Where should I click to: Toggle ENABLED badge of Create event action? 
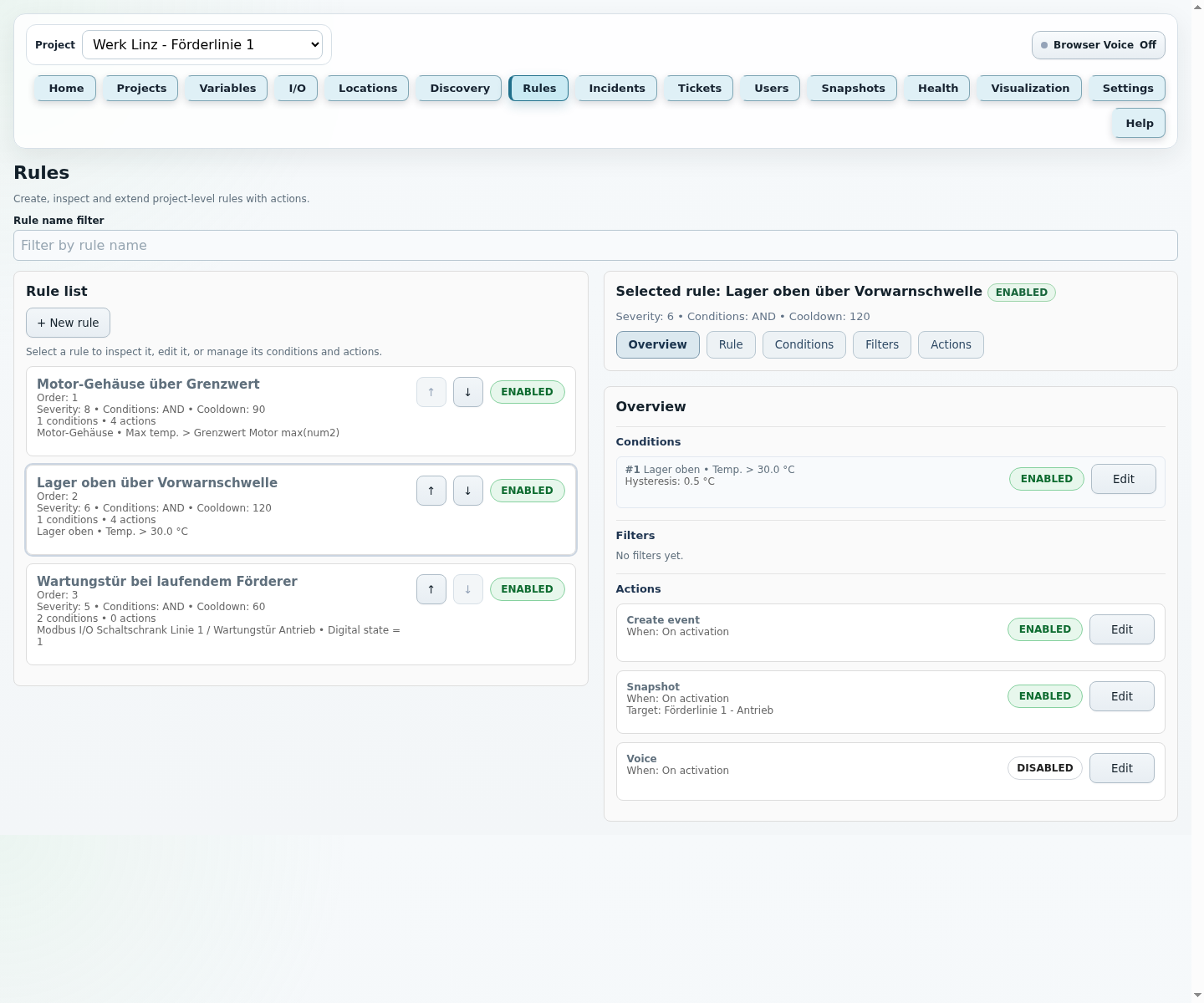(1044, 629)
